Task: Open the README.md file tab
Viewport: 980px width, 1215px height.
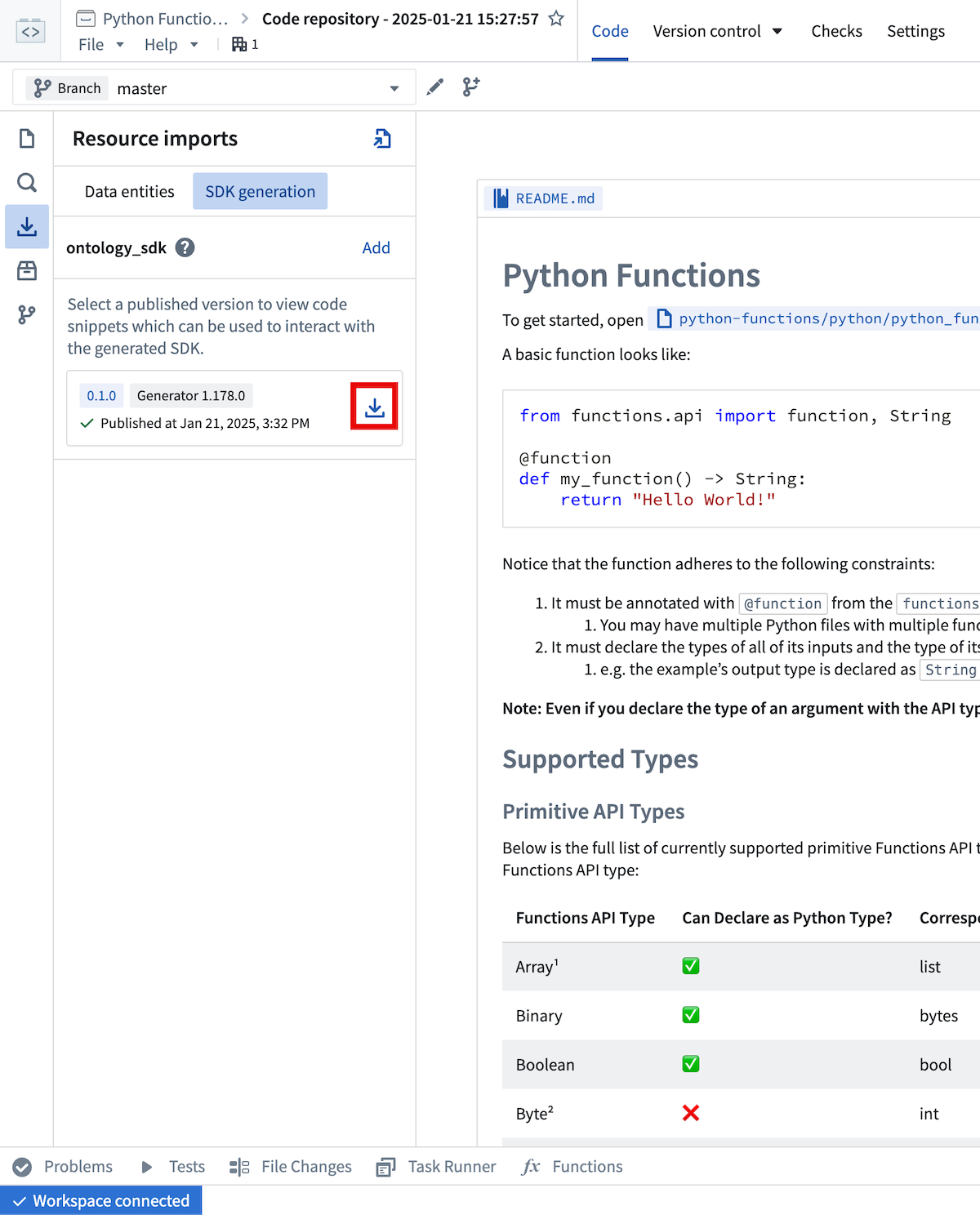Action: [x=544, y=198]
